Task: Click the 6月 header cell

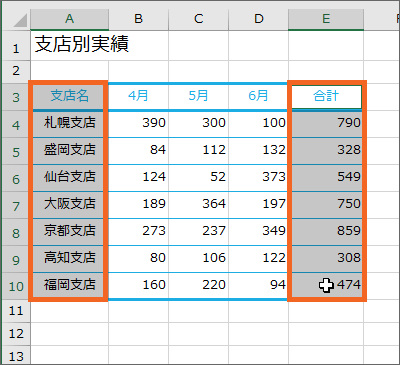Action: (x=259, y=96)
